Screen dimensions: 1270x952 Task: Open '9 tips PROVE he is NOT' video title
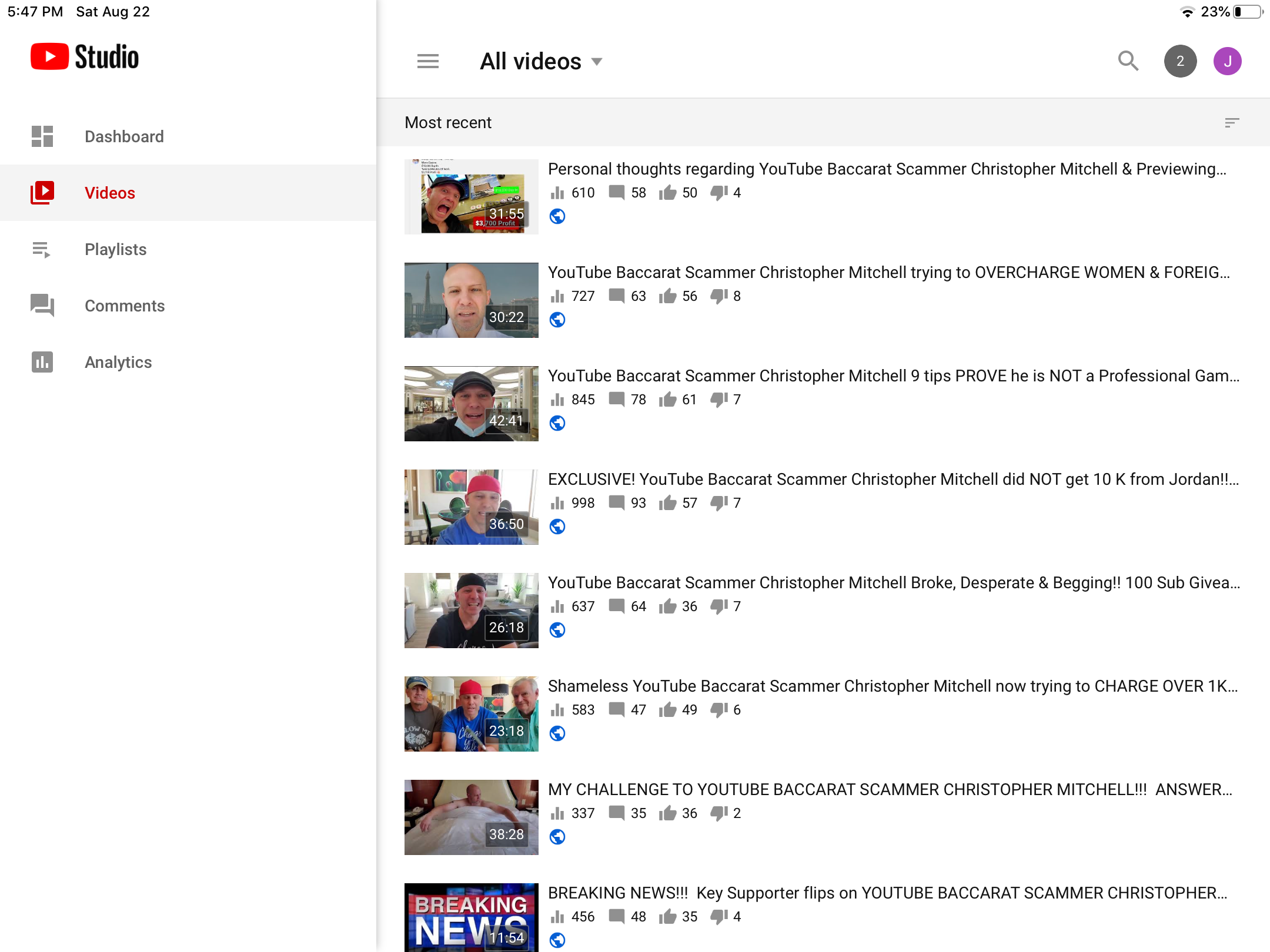tap(894, 376)
